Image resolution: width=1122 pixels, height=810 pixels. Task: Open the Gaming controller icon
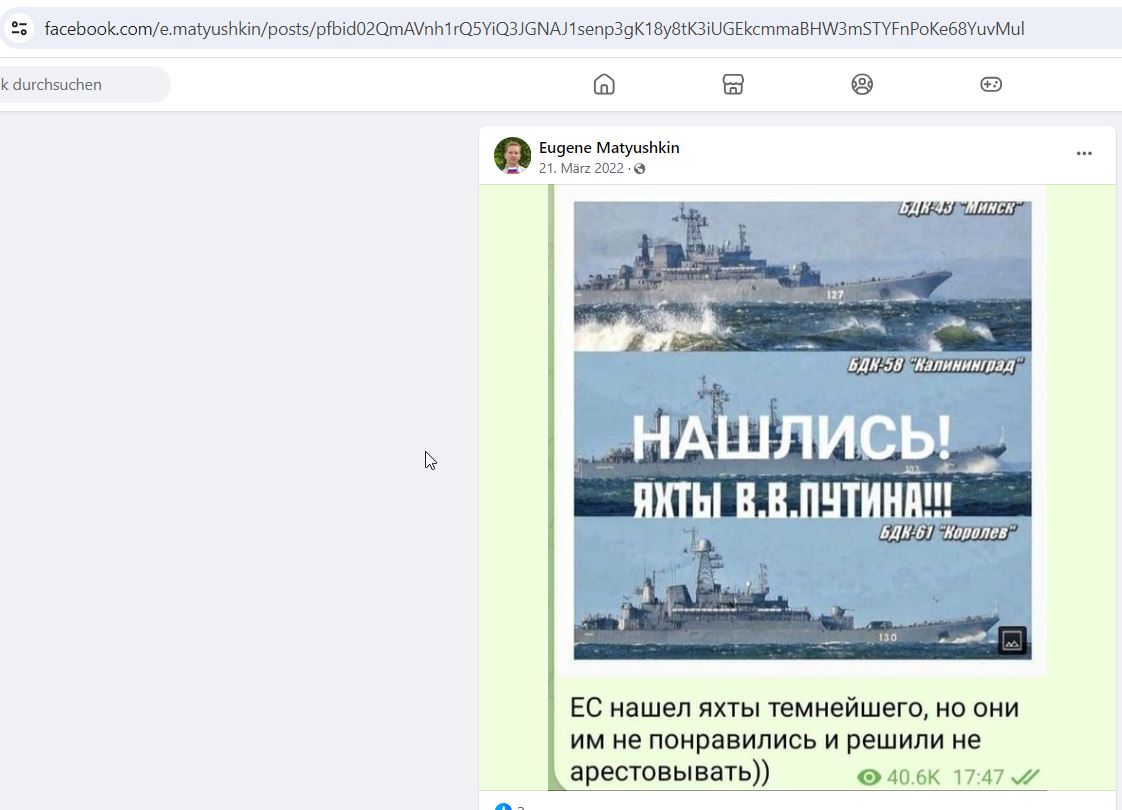click(x=990, y=84)
